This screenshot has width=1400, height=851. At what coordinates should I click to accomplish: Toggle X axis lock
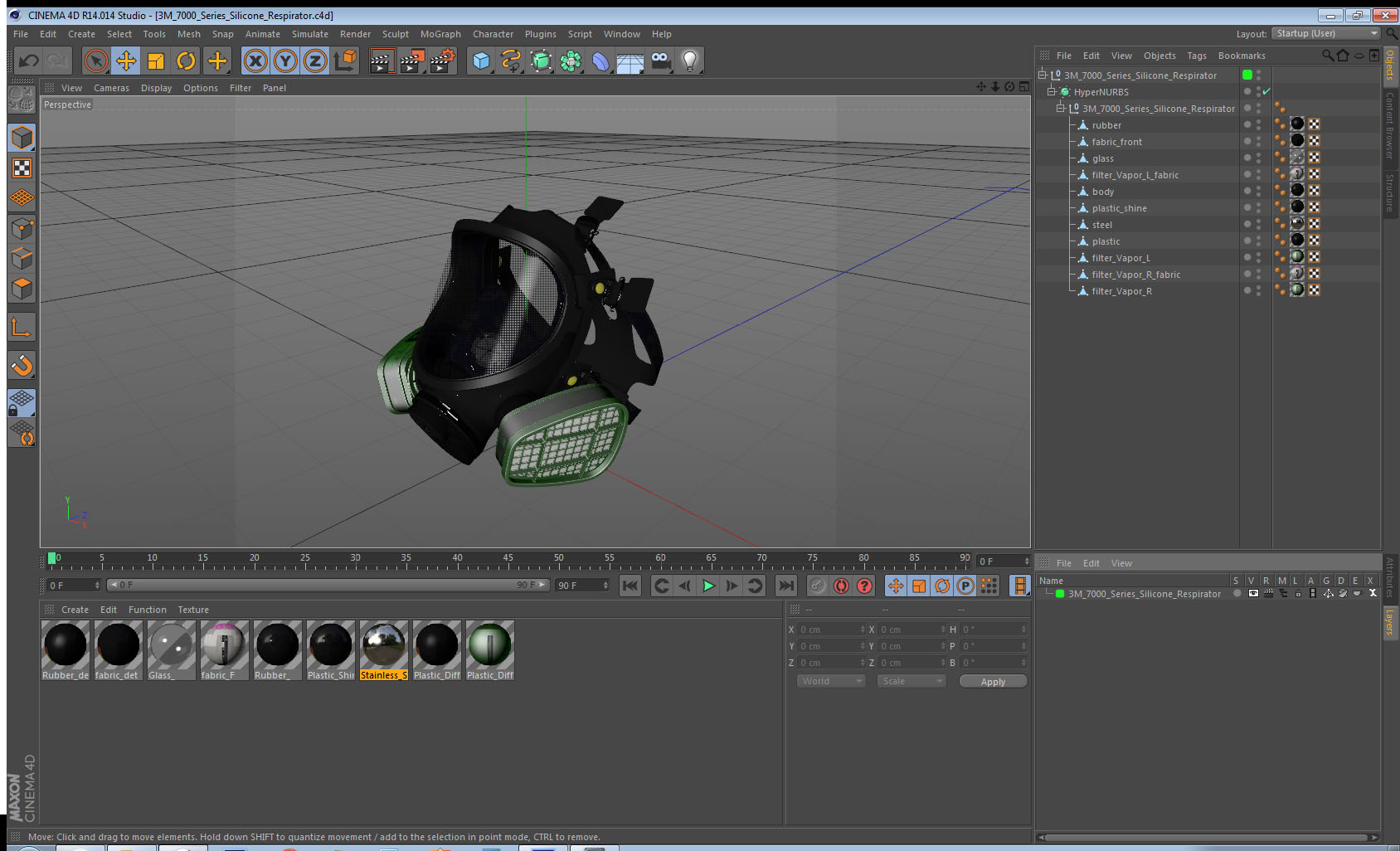(x=255, y=61)
